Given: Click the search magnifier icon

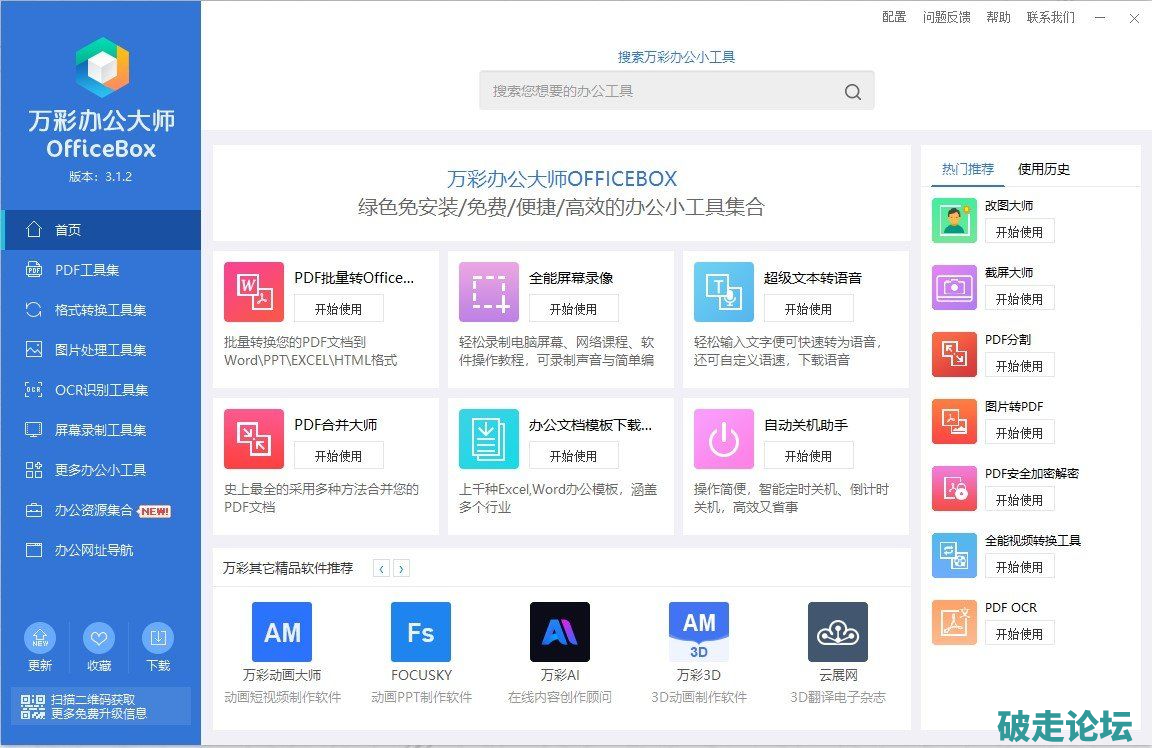Looking at the screenshot, I should coord(852,92).
